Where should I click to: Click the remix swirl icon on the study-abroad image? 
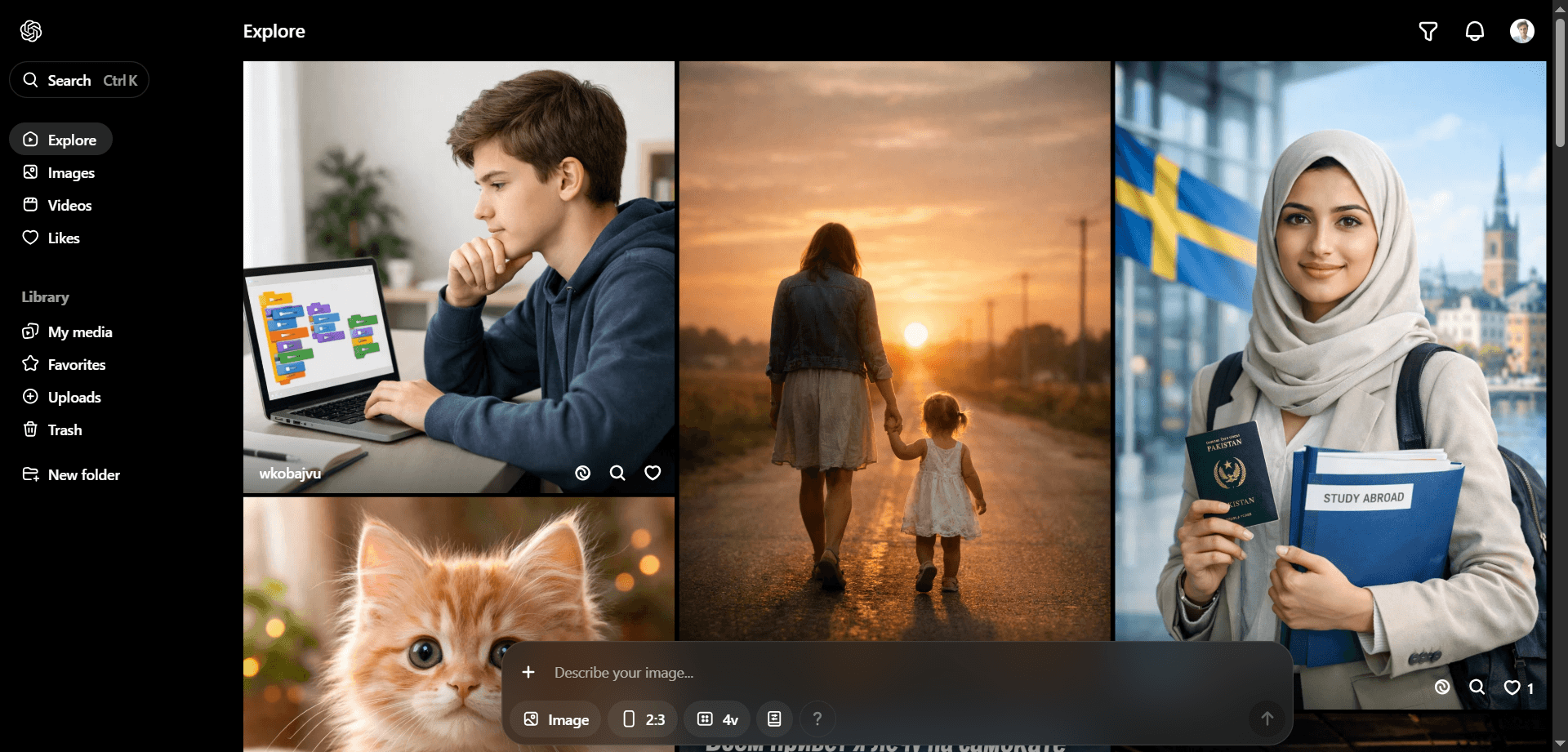point(1441,687)
